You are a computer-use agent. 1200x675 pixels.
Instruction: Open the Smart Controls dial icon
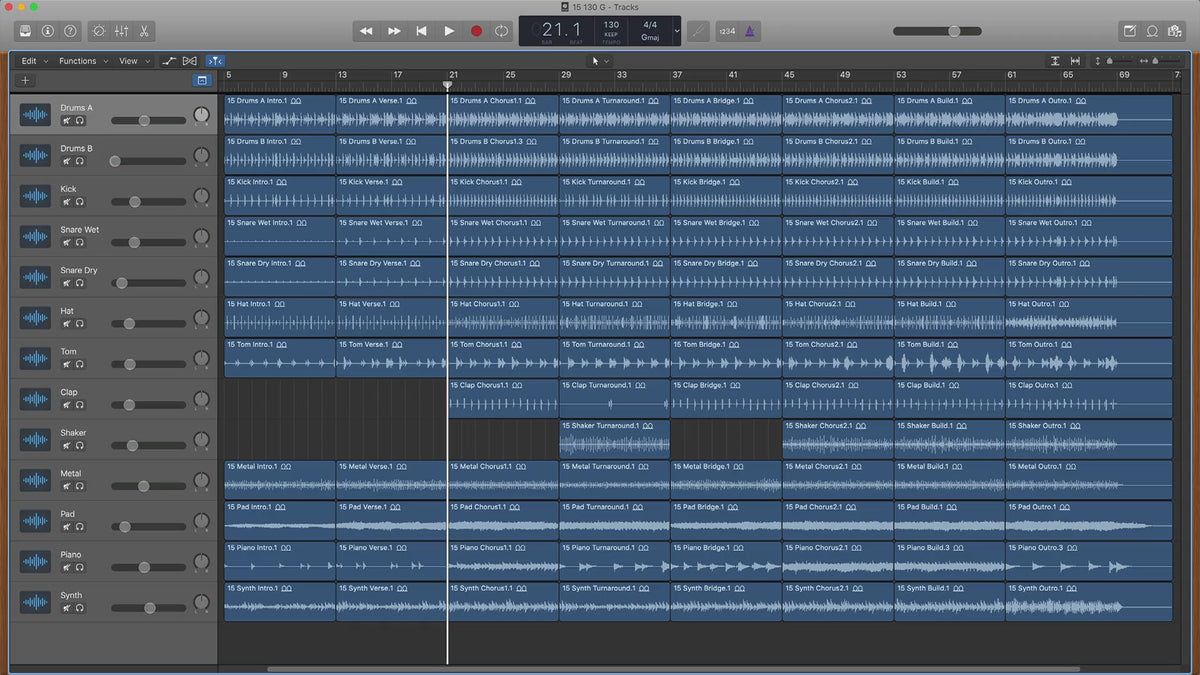coord(98,31)
